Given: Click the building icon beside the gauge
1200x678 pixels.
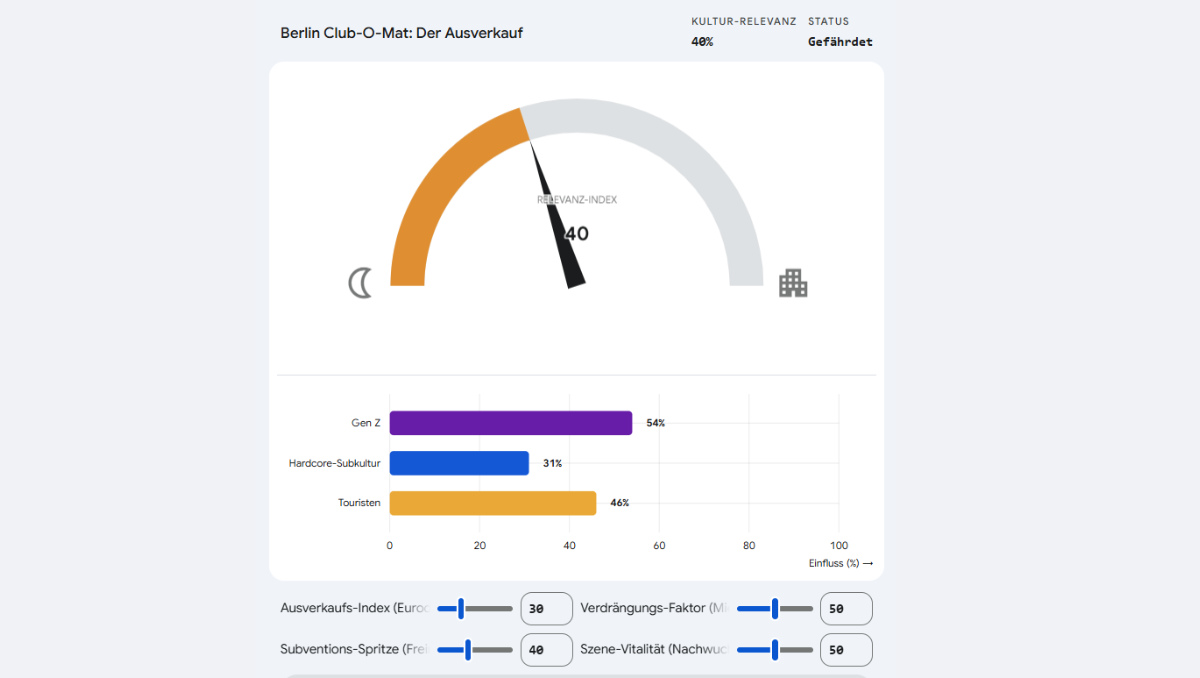Looking at the screenshot, I should pos(793,283).
